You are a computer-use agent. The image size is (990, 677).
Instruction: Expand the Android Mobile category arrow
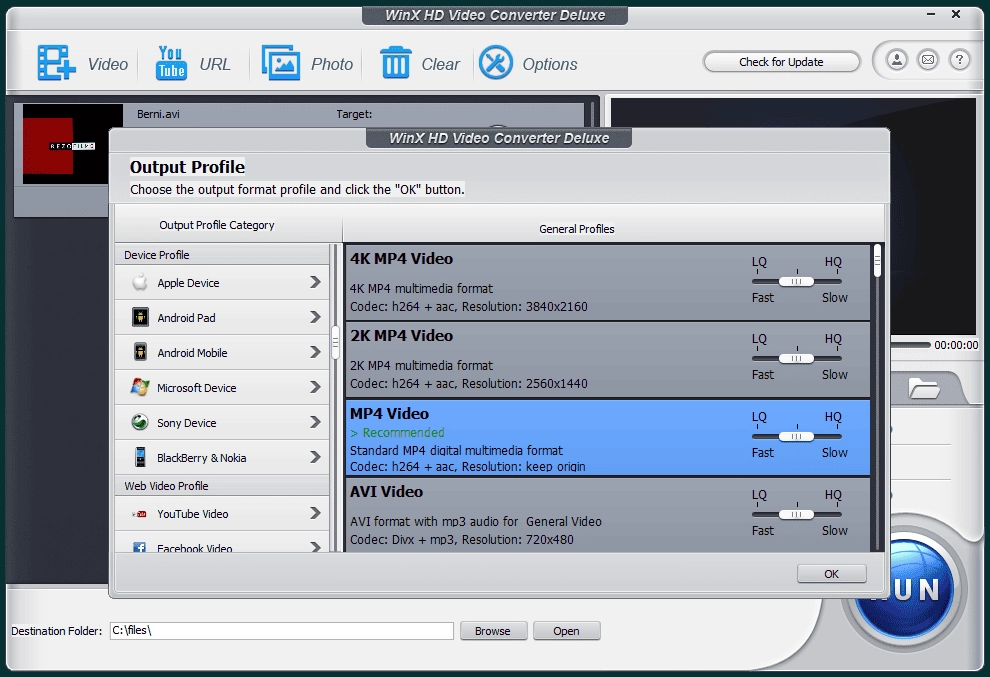pos(315,352)
